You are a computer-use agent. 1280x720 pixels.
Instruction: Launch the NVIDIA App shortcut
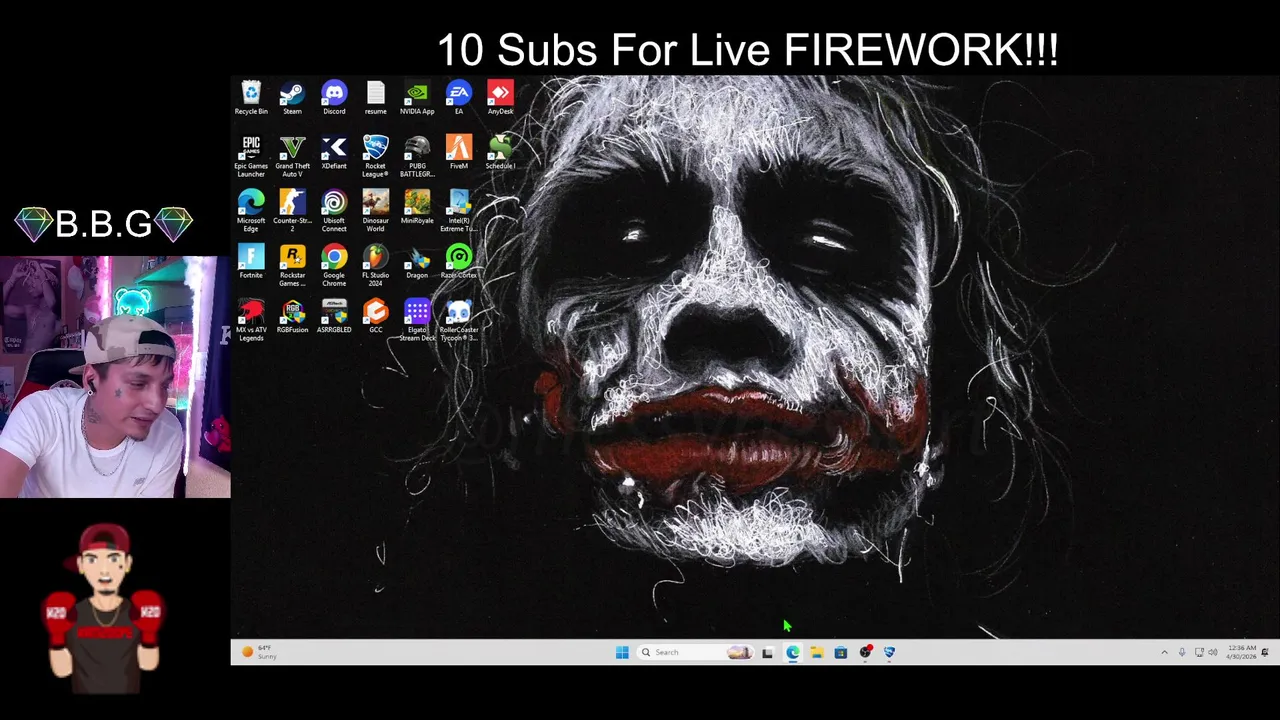click(417, 98)
